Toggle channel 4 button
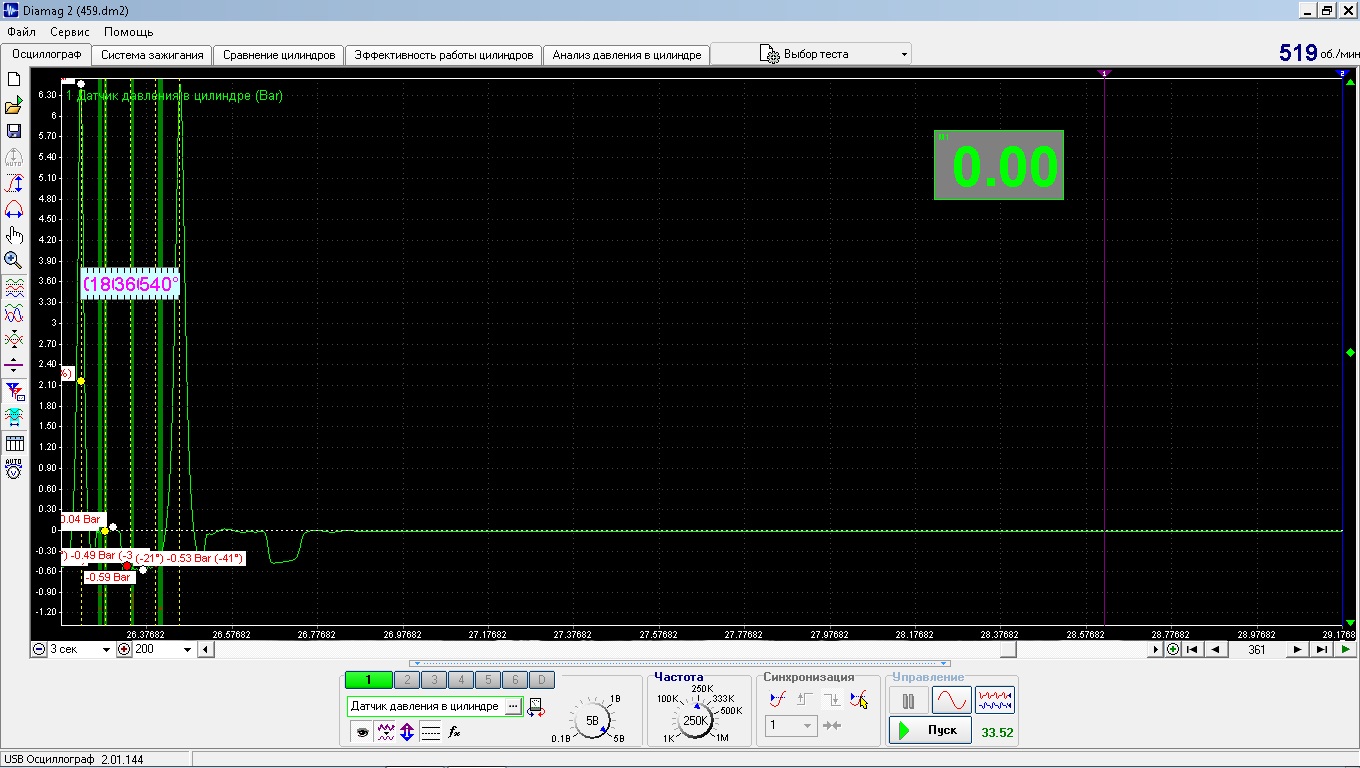This screenshot has width=1360, height=768. pos(461,680)
